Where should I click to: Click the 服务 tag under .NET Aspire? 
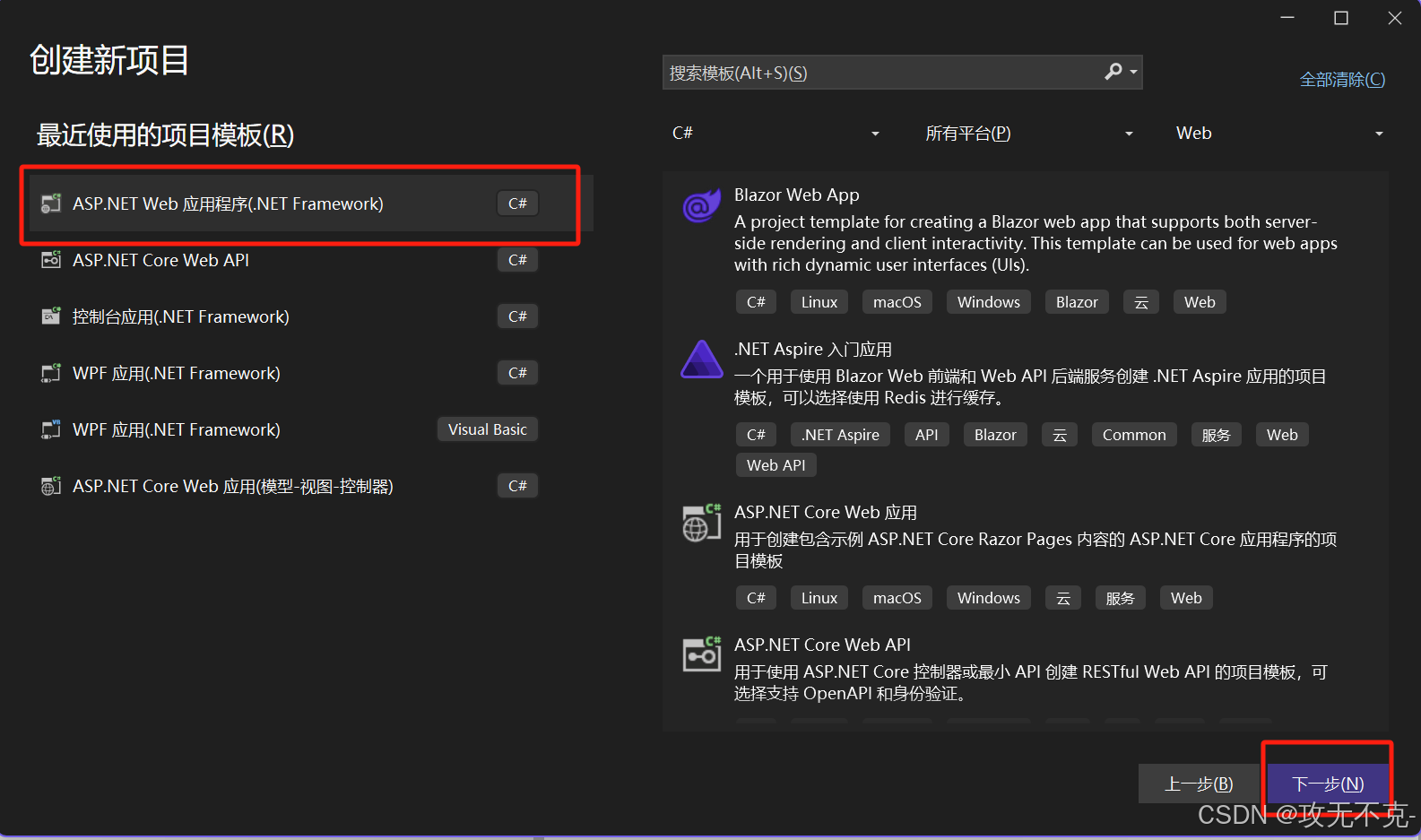click(x=1217, y=435)
